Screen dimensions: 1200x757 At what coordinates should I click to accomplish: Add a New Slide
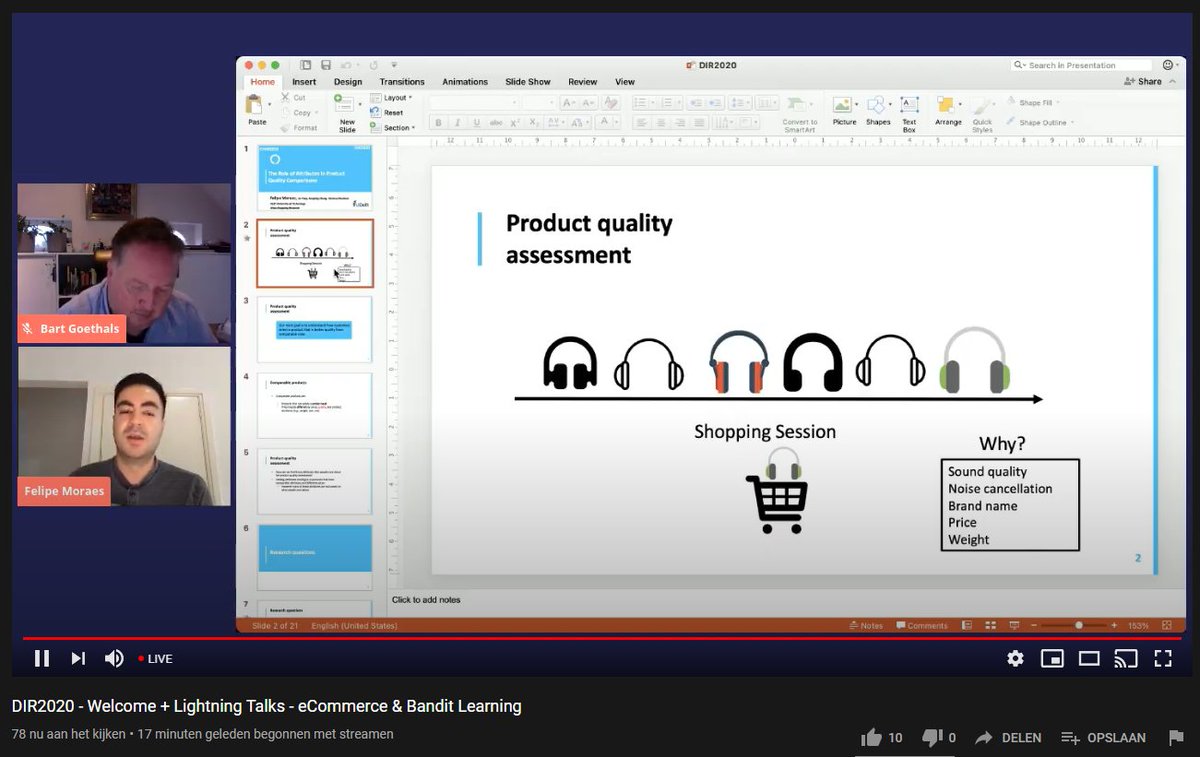347,113
